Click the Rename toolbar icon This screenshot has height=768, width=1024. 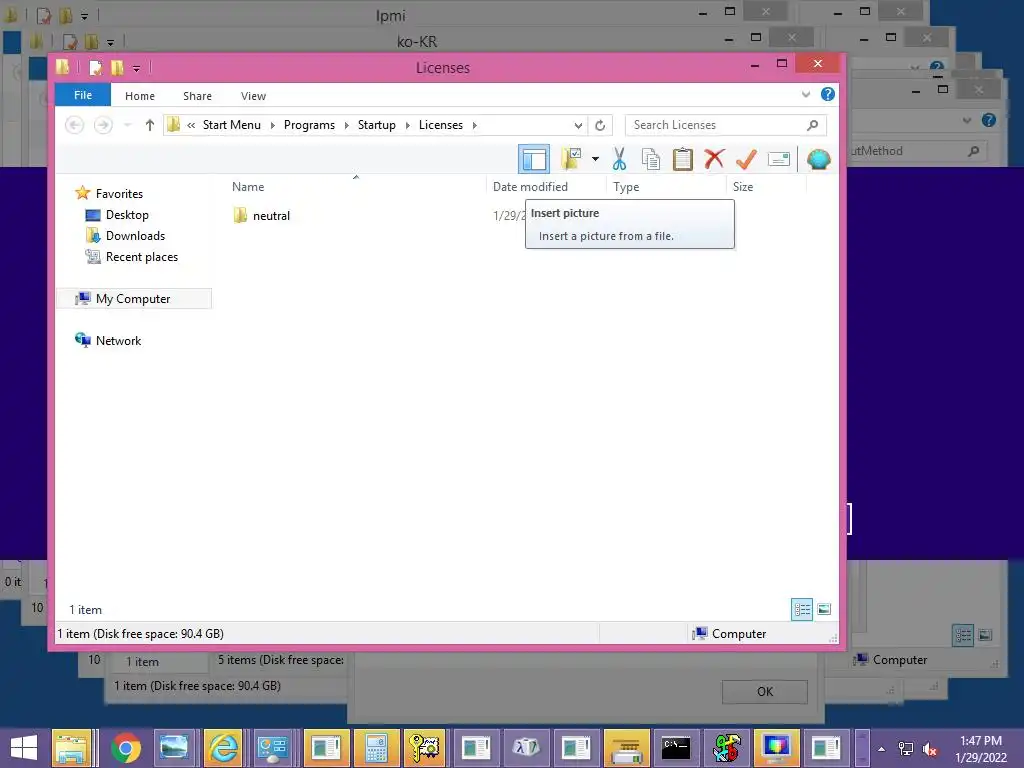tap(778, 159)
